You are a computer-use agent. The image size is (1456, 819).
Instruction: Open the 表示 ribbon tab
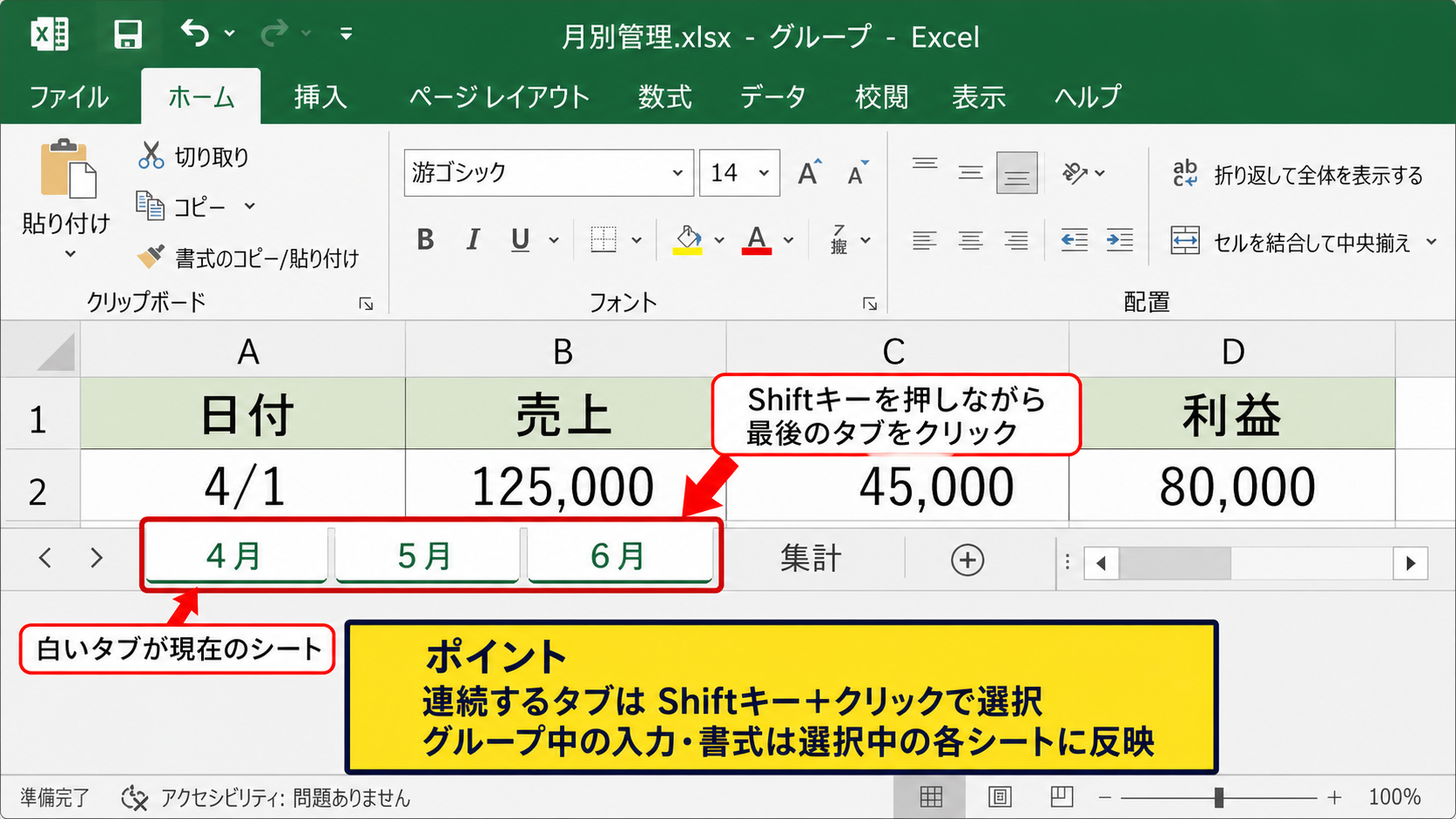[979, 97]
